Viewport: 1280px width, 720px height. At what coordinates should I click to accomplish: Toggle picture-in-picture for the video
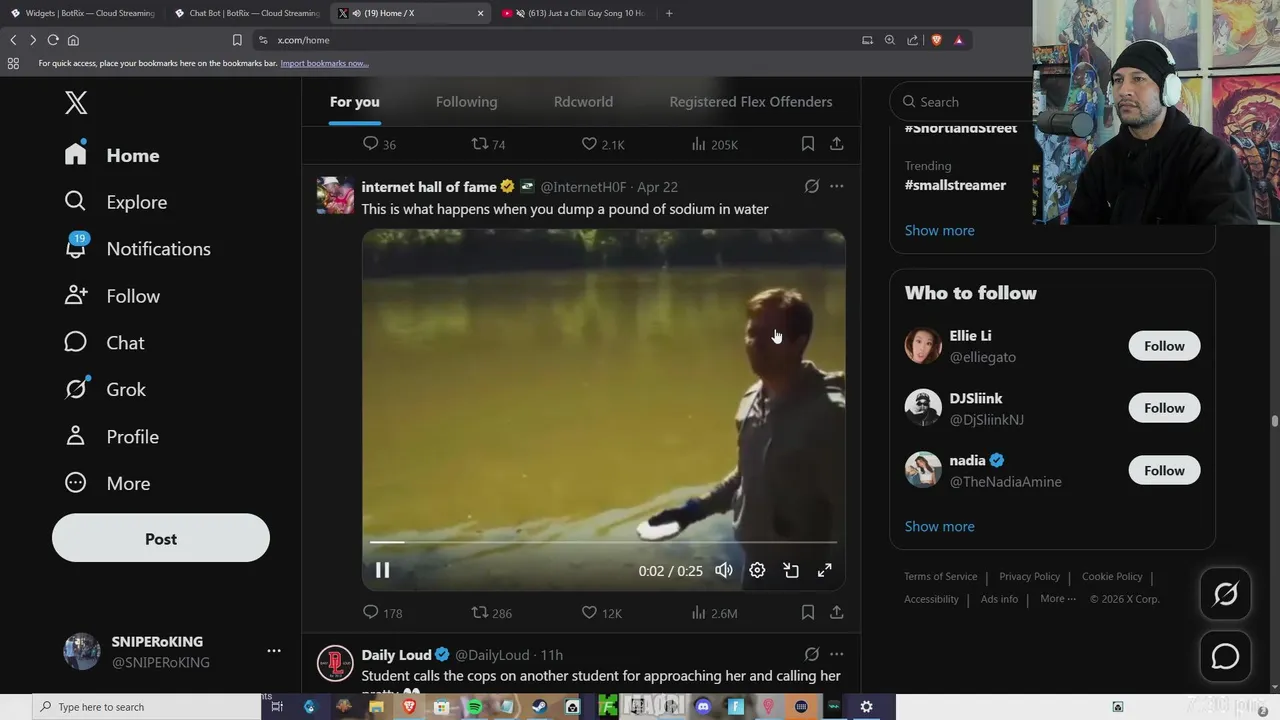[791, 570]
